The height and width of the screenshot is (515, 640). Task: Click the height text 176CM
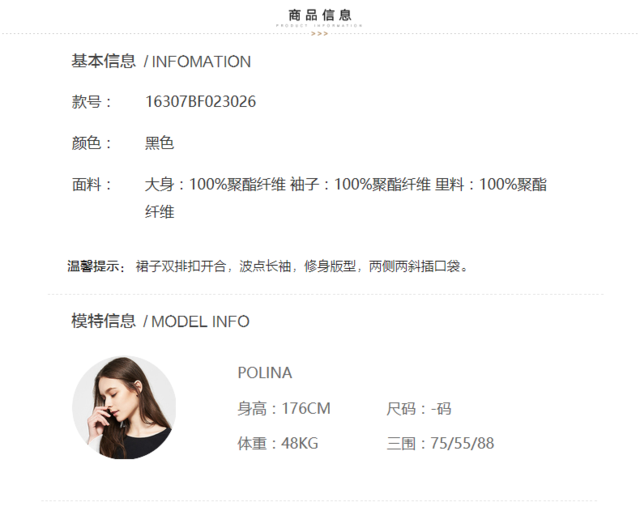pos(306,408)
